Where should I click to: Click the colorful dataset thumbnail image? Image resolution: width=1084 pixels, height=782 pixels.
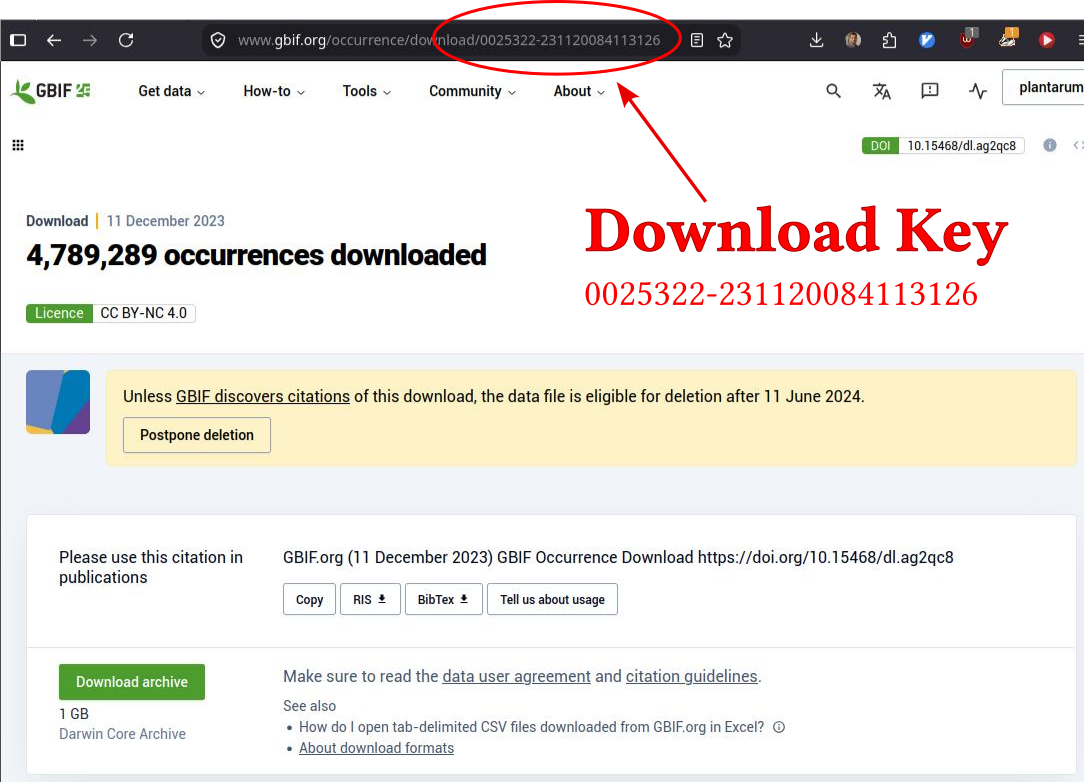(58, 402)
